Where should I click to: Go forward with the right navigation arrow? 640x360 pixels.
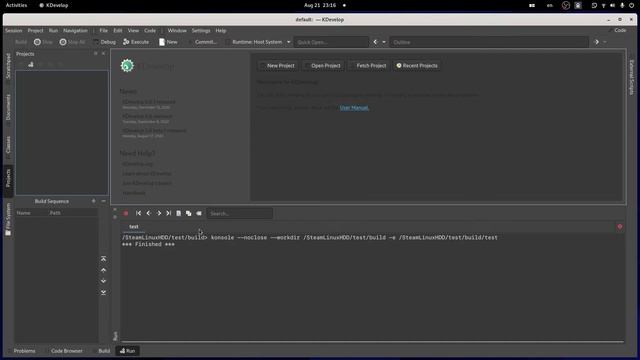[x=597, y=42]
